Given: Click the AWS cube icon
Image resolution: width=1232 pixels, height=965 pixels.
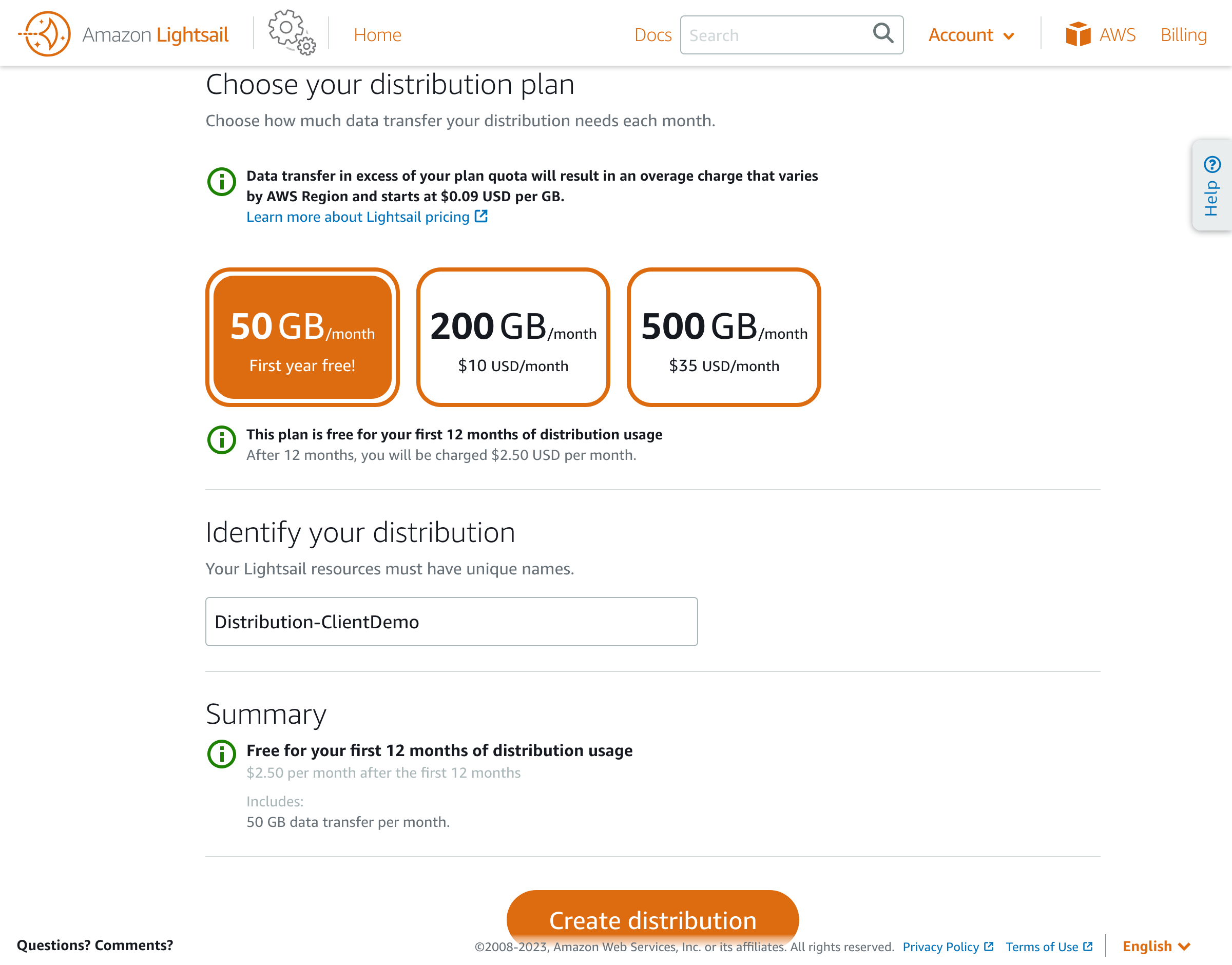Looking at the screenshot, I should tap(1078, 34).
